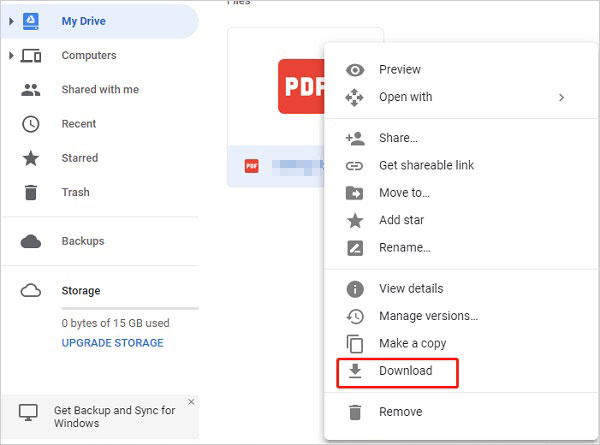Click the Download arrow icon

click(354, 371)
